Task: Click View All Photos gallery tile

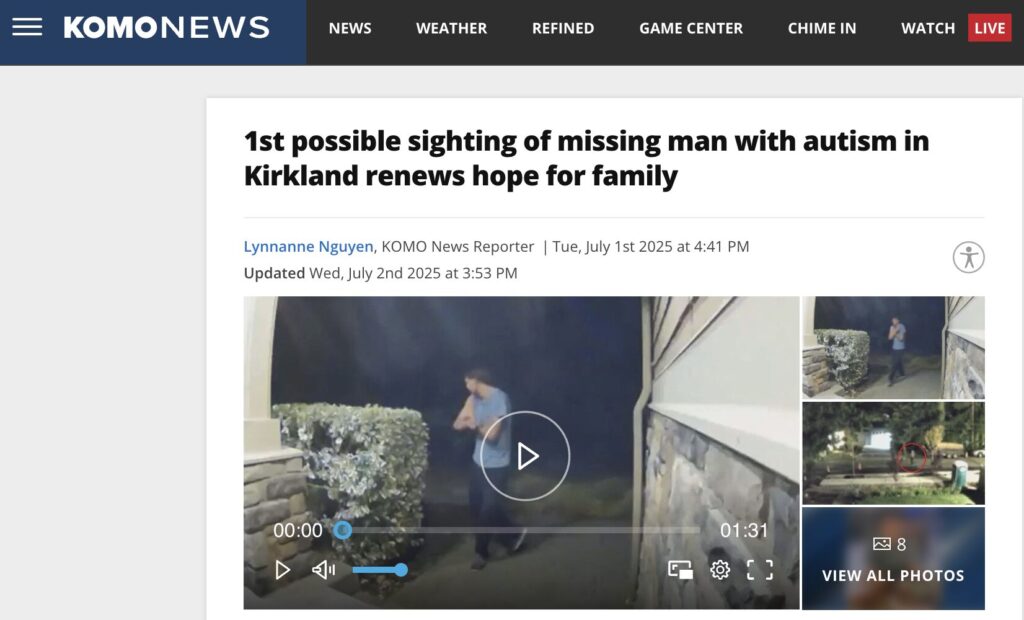Action: click(893, 559)
